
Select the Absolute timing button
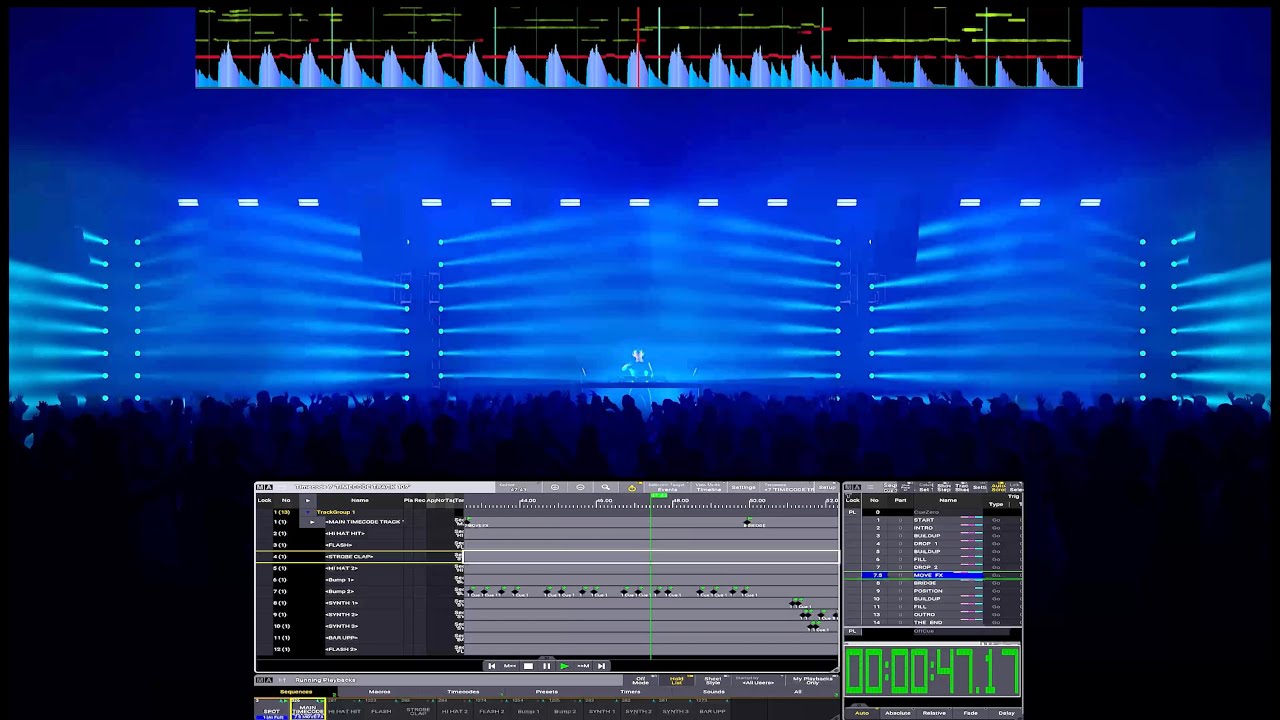(x=898, y=713)
